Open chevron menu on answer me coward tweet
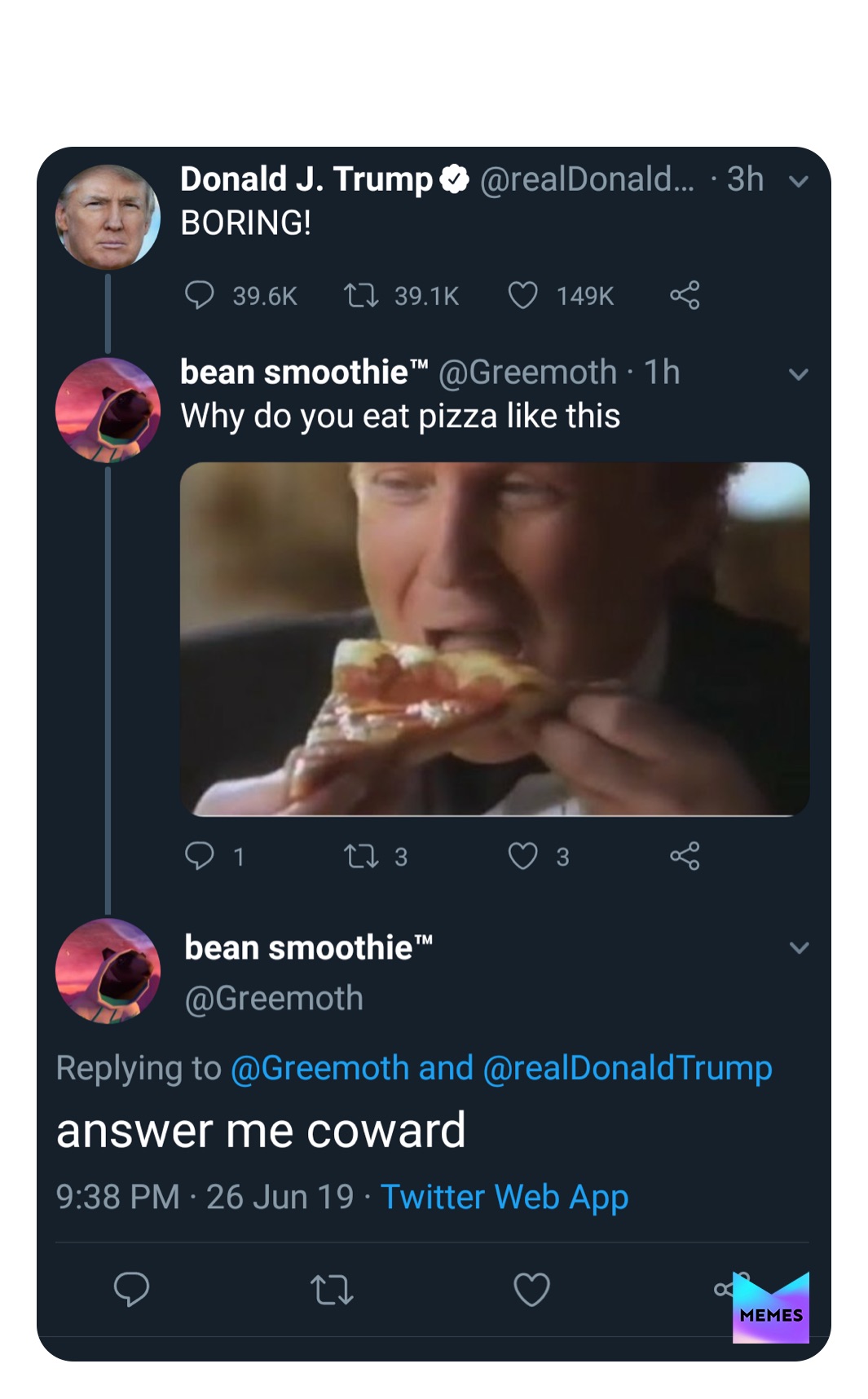This screenshot has width=868, height=1399. point(799,947)
